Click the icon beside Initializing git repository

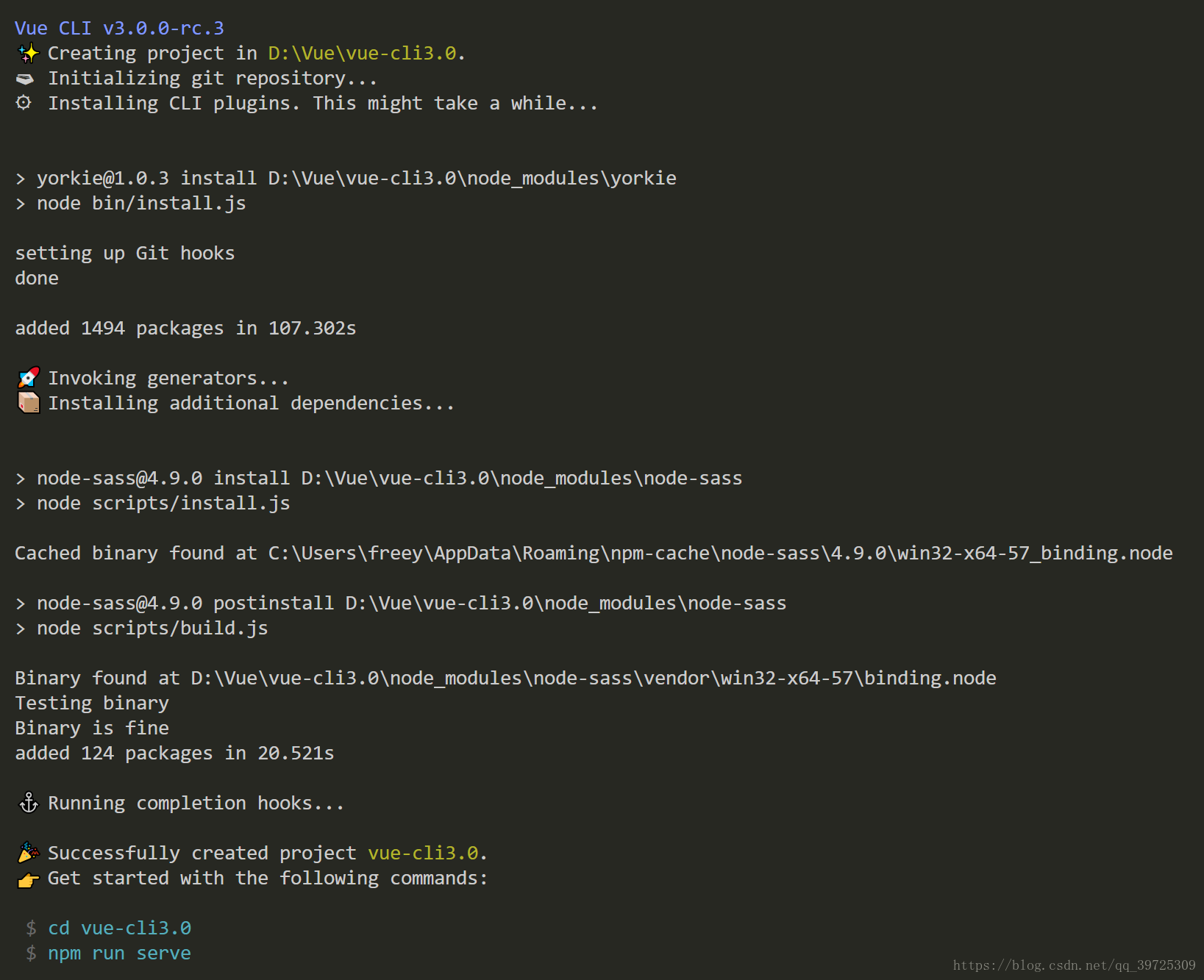[25, 79]
